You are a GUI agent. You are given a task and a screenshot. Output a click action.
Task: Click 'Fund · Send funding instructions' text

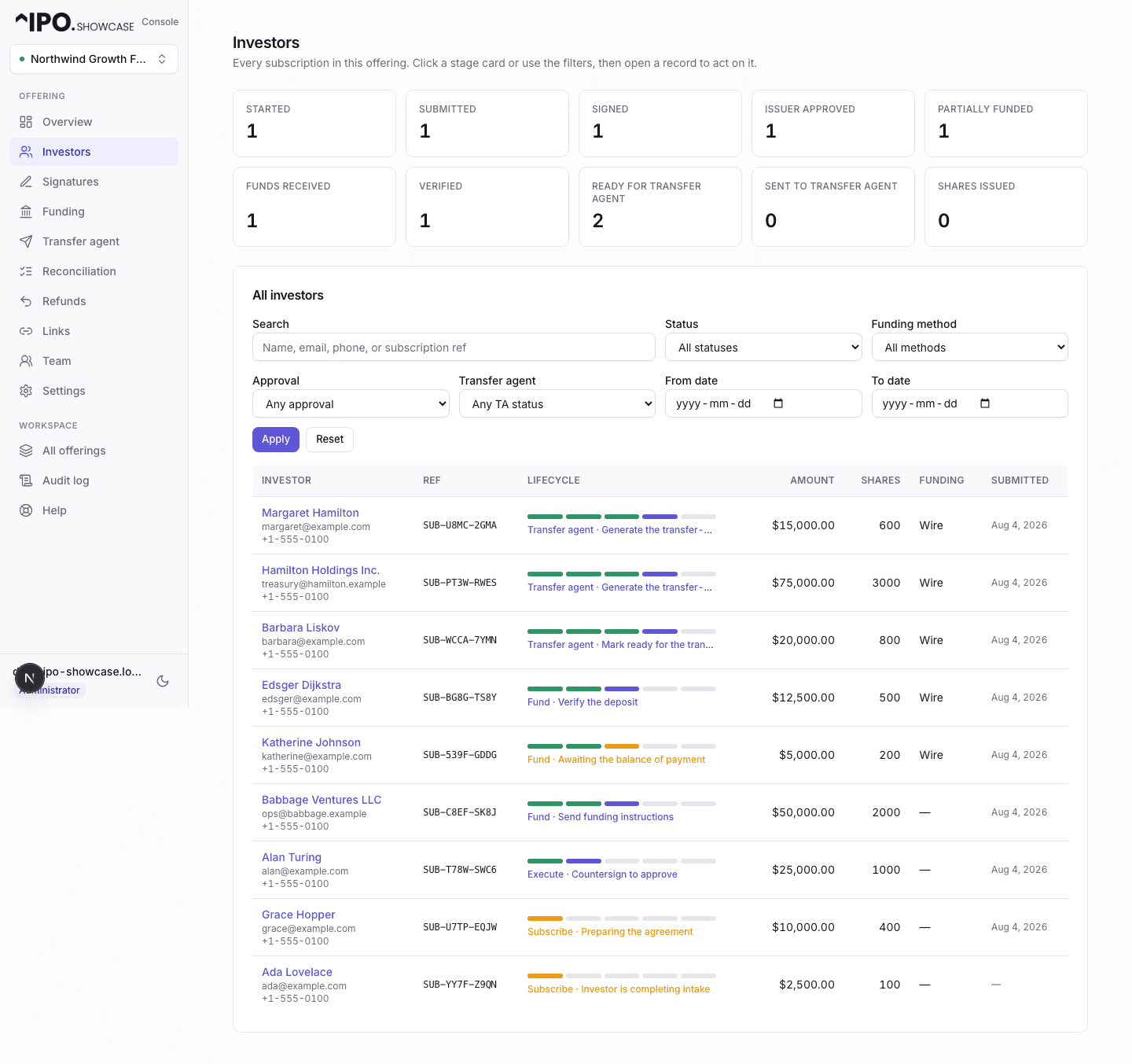click(601, 817)
